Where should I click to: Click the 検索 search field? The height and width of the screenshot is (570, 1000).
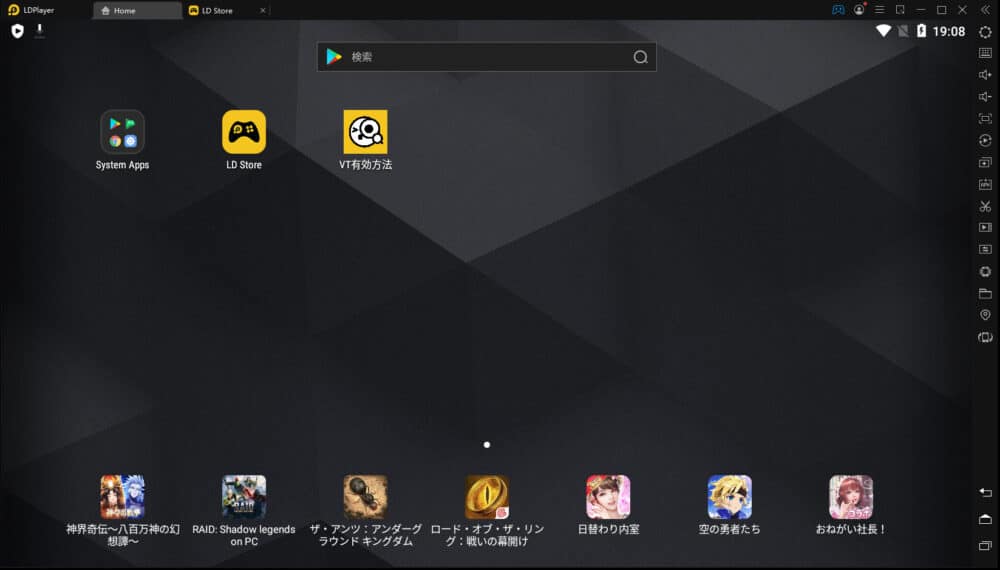[x=487, y=57]
